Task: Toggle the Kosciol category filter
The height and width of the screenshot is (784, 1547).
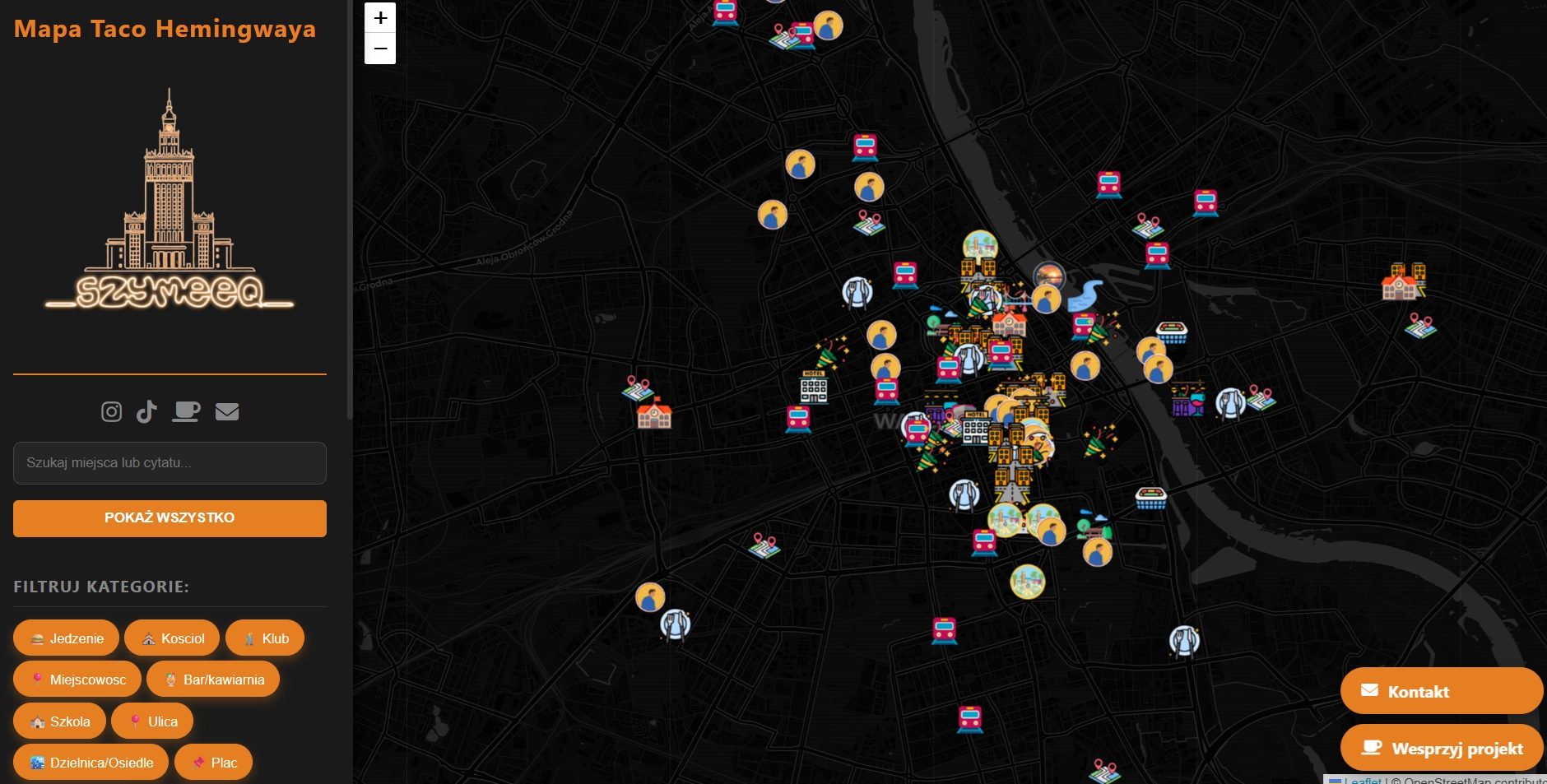Action: tap(172, 638)
